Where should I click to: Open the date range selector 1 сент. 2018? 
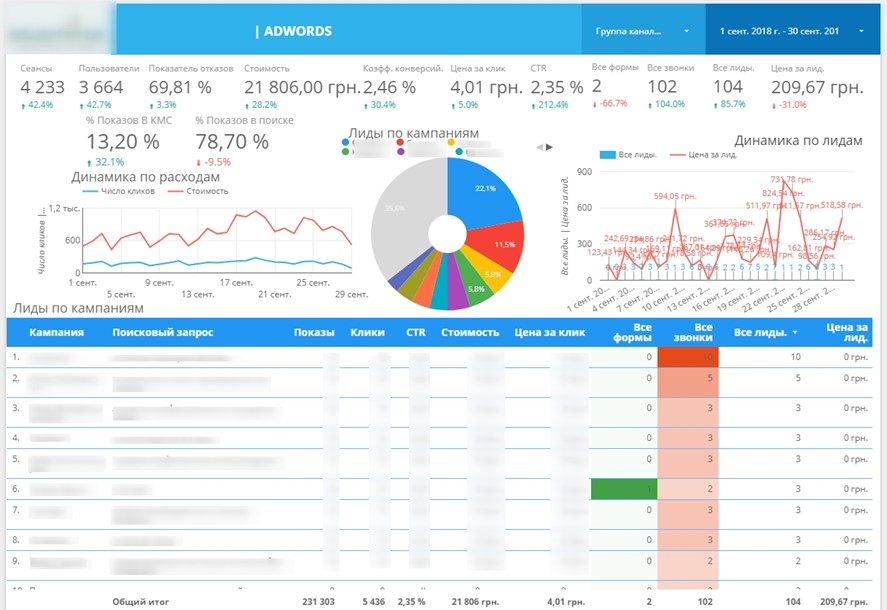click(x=792, y=31)
